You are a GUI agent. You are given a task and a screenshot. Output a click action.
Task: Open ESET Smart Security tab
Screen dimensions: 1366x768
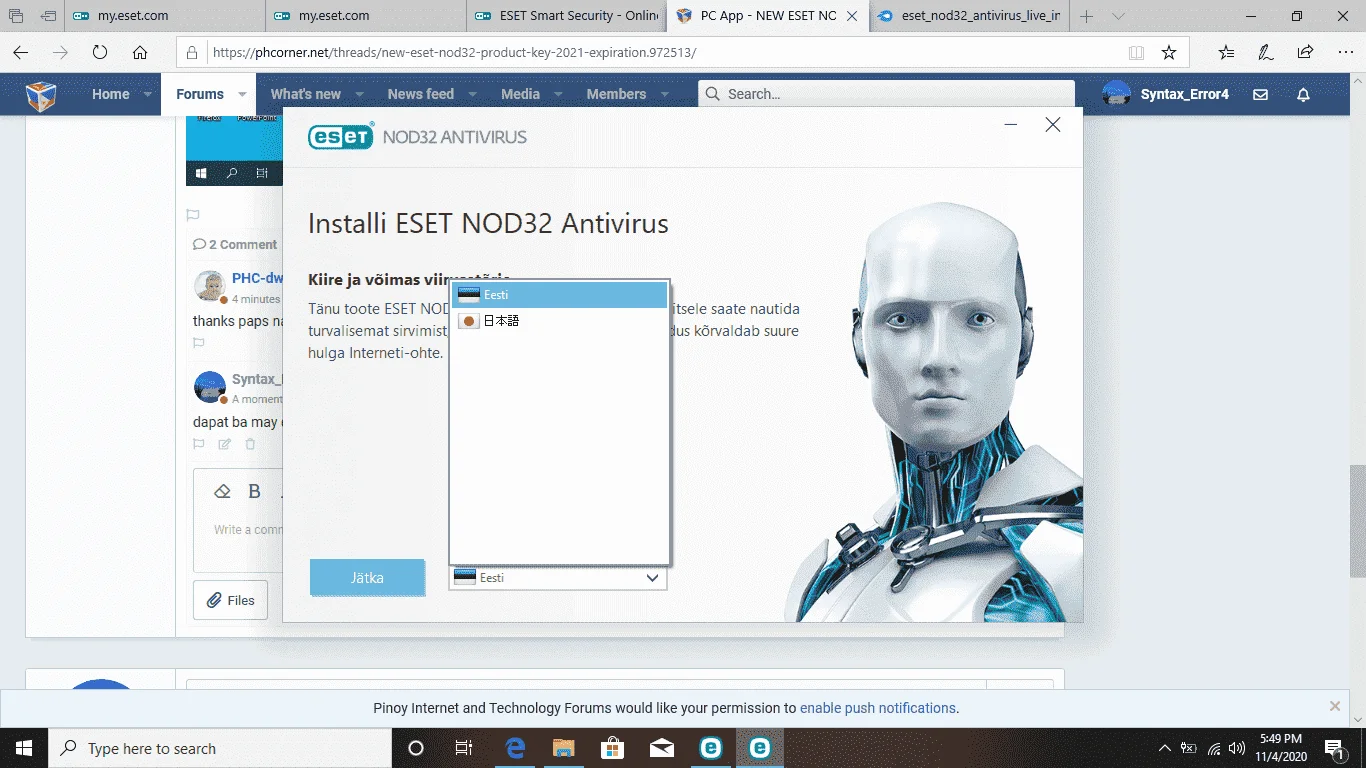pos(566,16)
